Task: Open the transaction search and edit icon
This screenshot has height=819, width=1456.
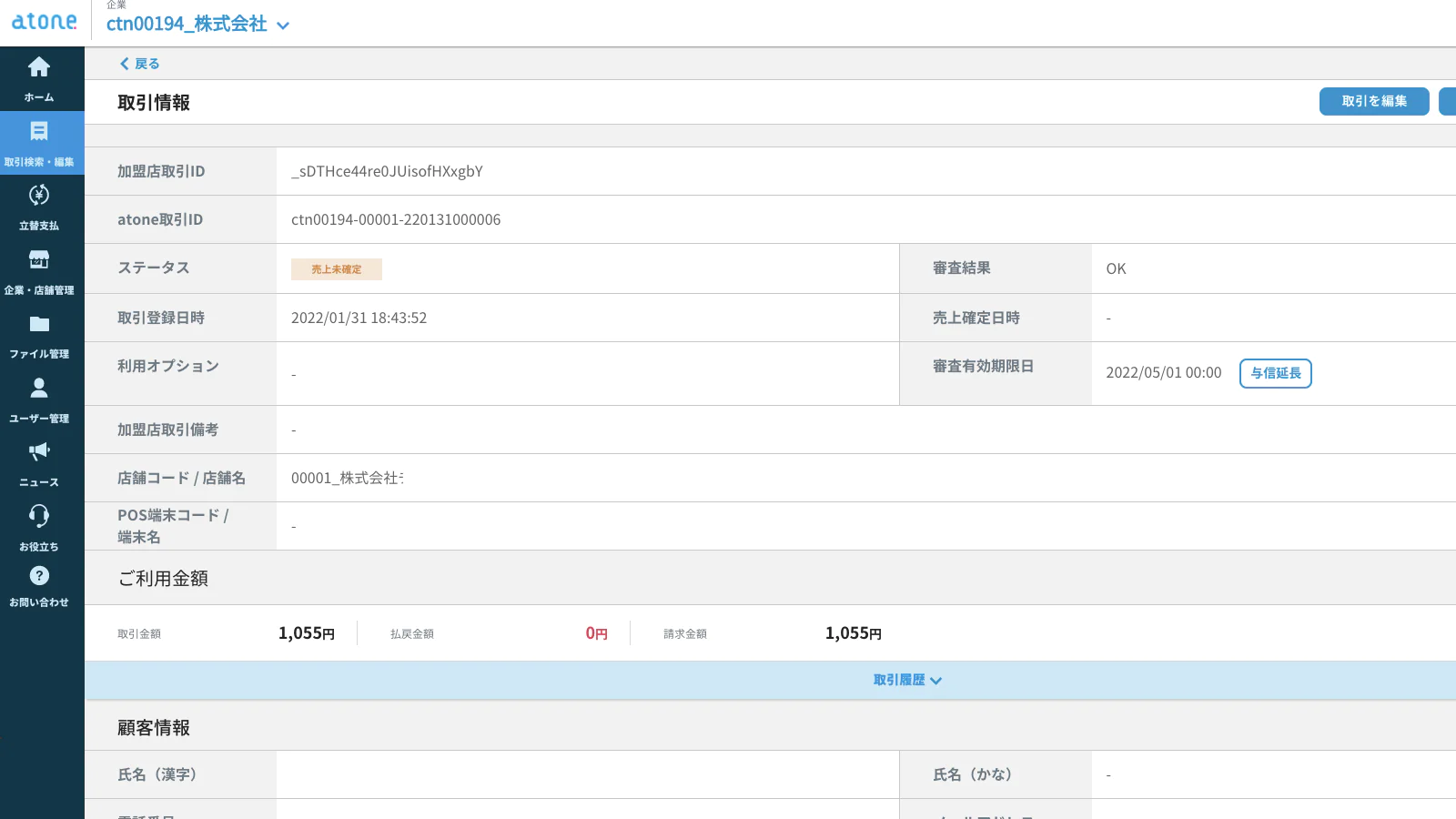Action: [39, 133]
